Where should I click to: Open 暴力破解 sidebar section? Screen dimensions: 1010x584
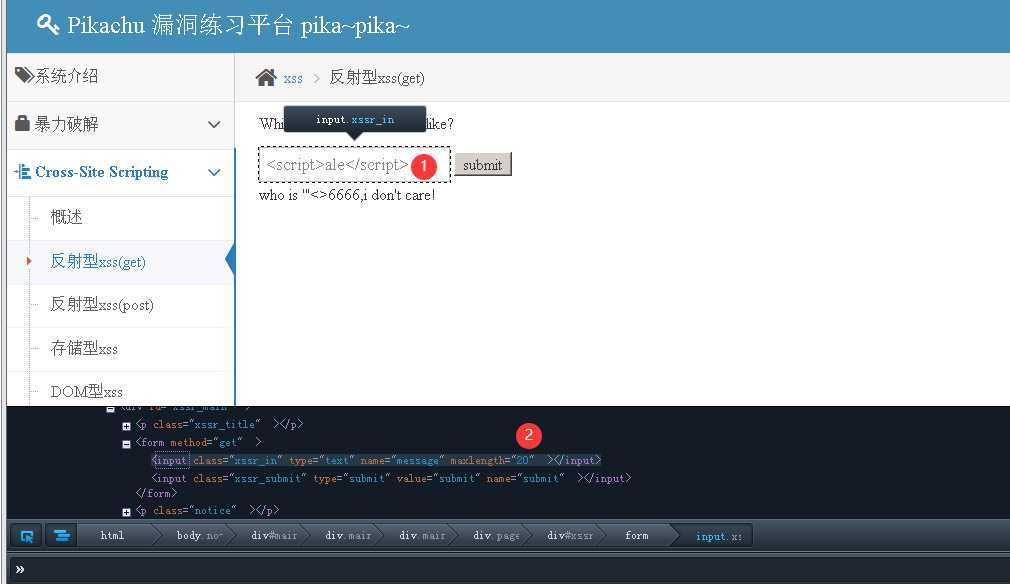coord(121,124)
